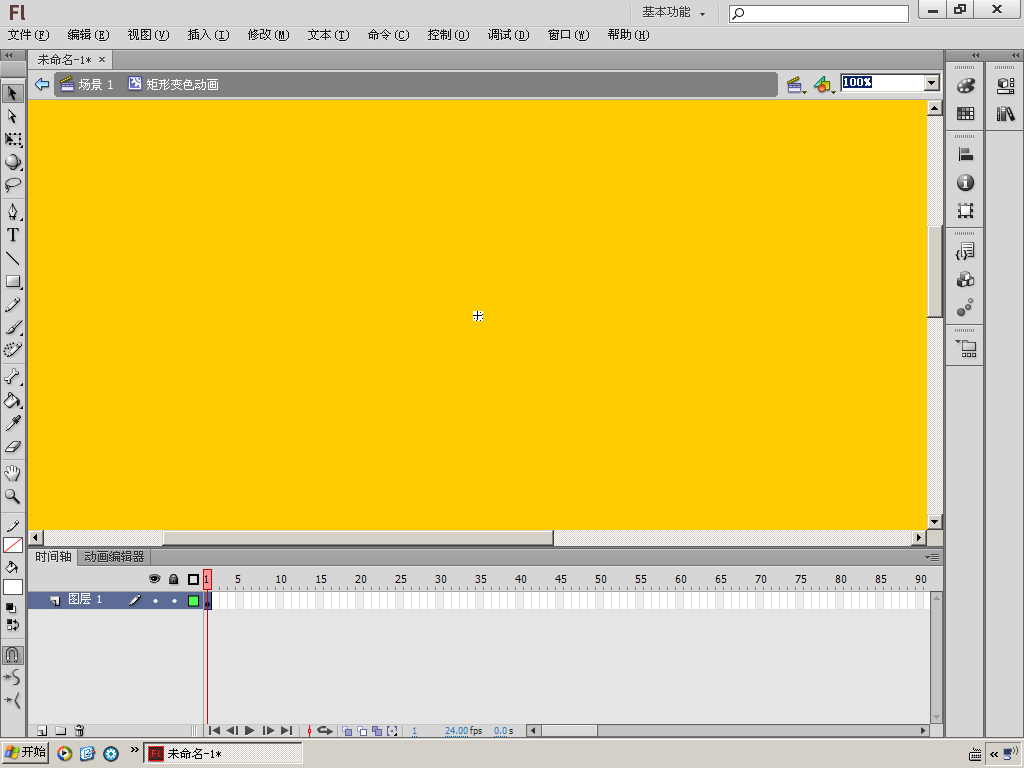Click the fill color swatch in toolbar
The height and width of the screenshot is (768, 1024).
pos(13,587)
